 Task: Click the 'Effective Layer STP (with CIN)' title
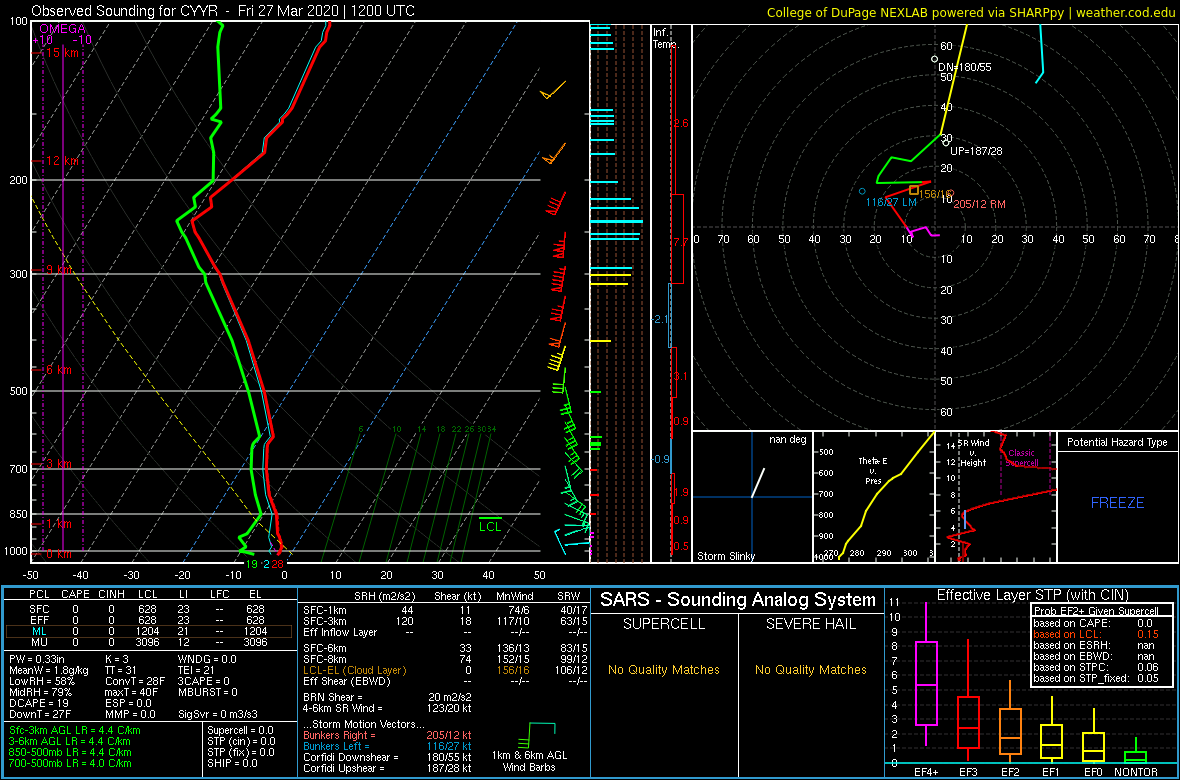(x=1032, y=596)
